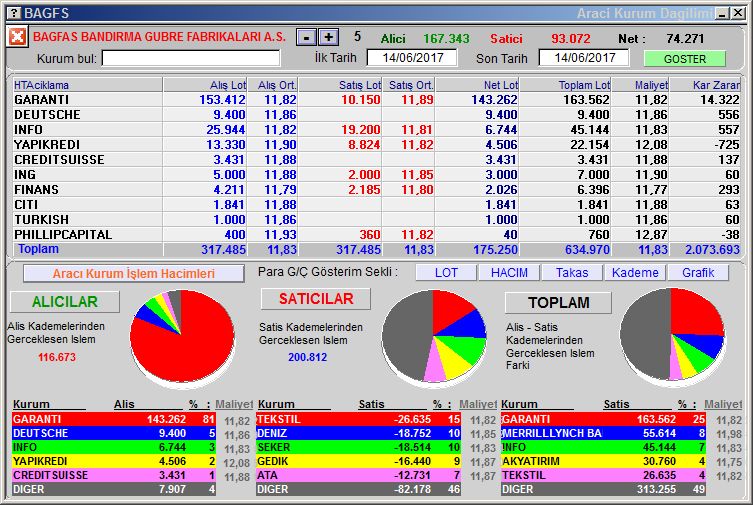Select the FINANS row in the table
Screen dimensions: 753x505
376,190
